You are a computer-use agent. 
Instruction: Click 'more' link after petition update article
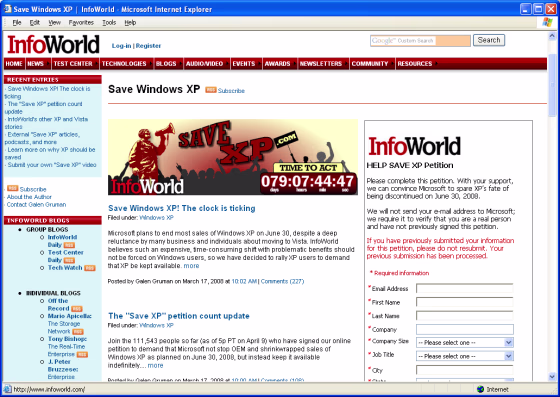[155, 365]
